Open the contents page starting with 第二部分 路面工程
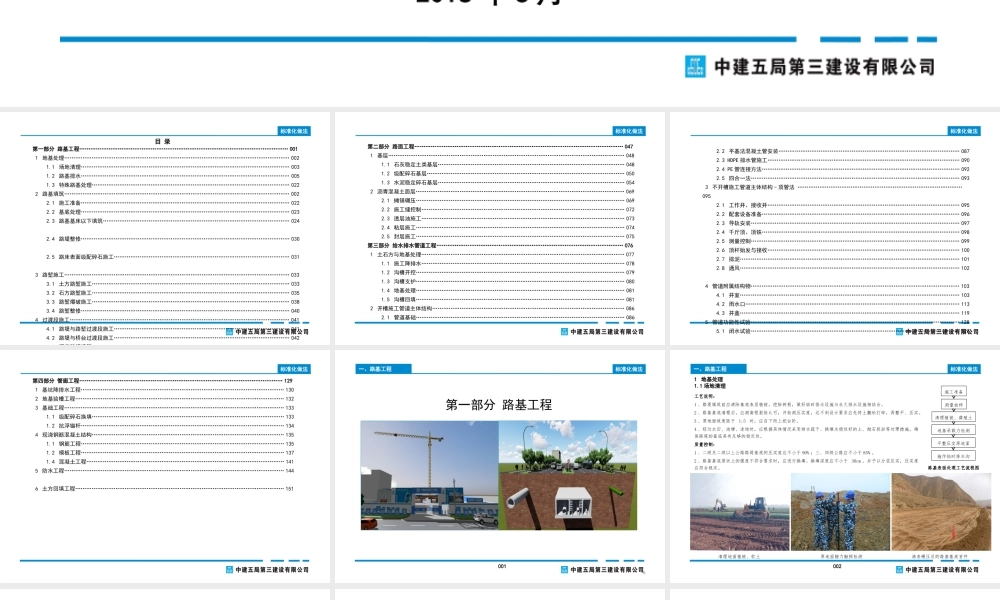 point(499,228)
